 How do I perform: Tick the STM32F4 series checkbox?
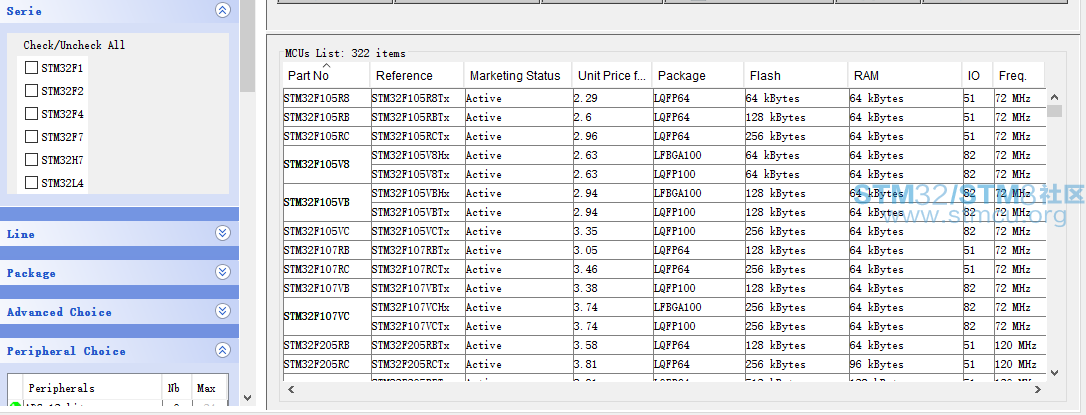point(31,114)
